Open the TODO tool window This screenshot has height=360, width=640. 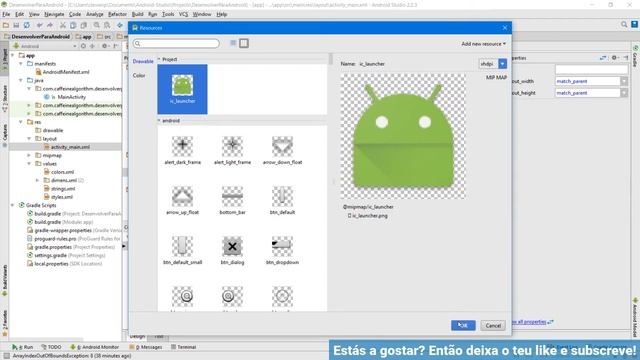coord(51,347)
